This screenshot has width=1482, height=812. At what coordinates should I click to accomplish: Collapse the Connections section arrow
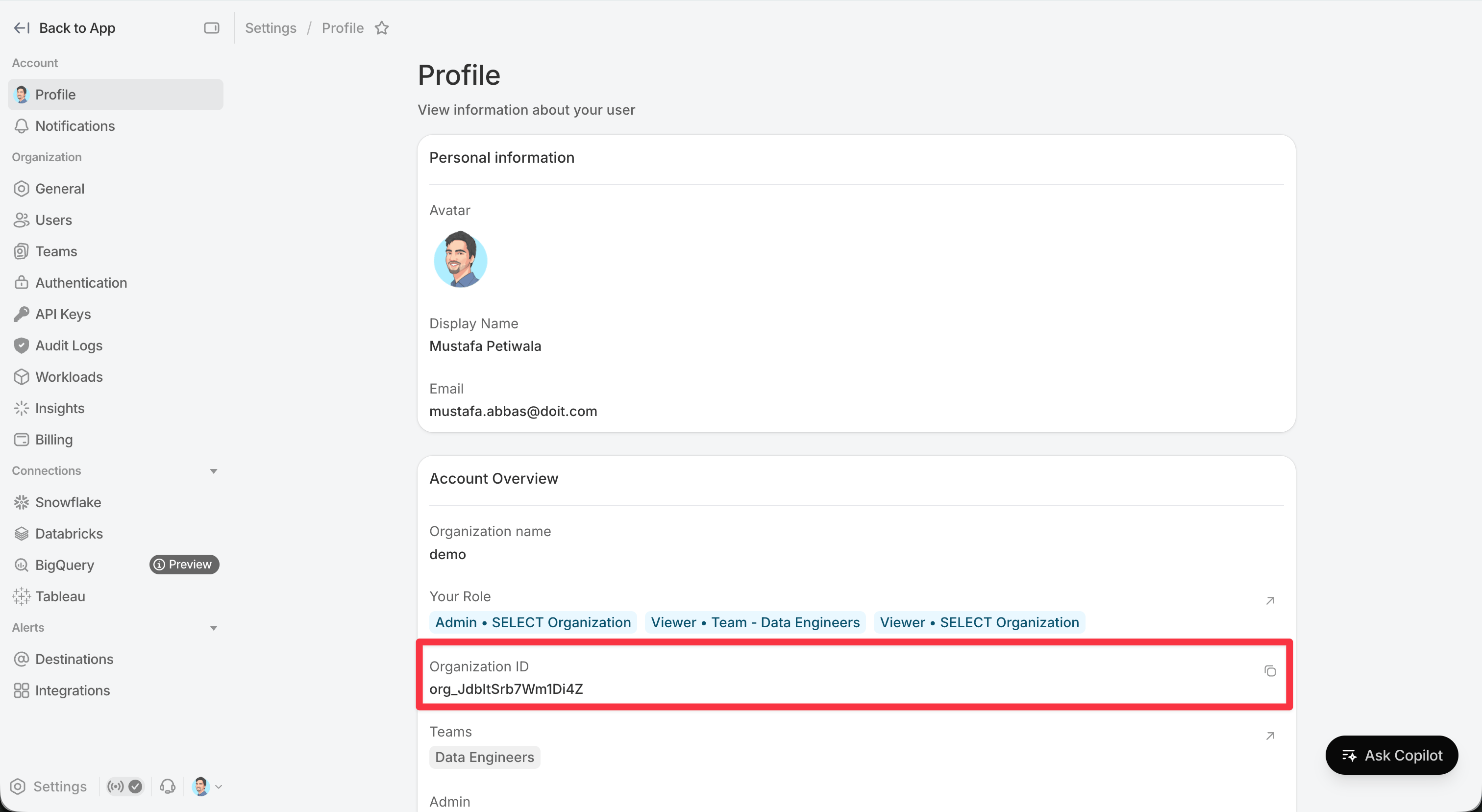tap(214, 471)
